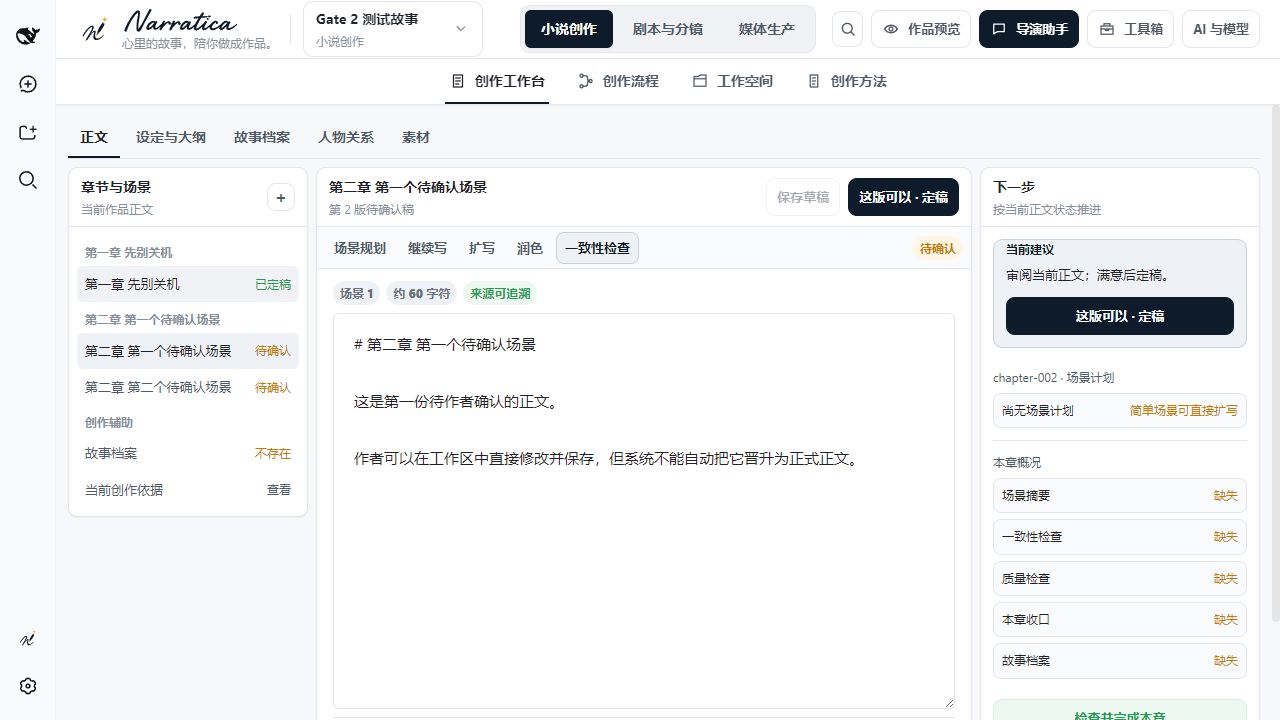Click inside the chapter text editor
The width and height of the screenshot is (1280, 720).
(x=644, y=511)
